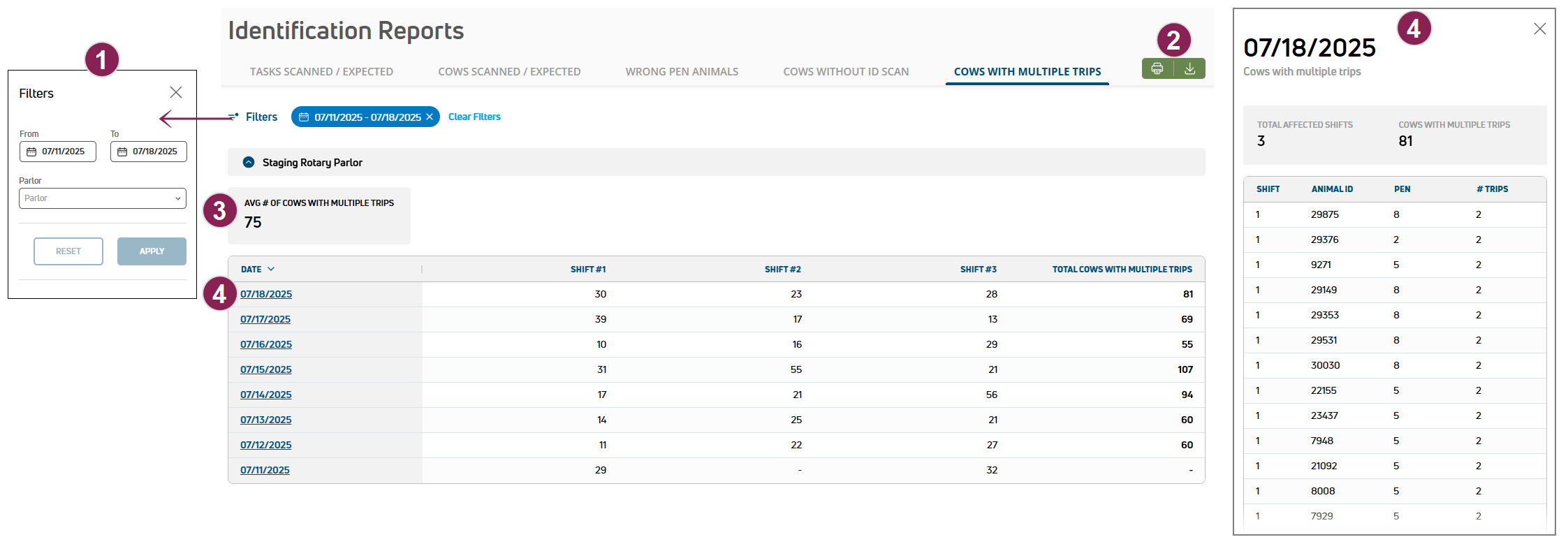
Task: Close the Filters panel
Action: pos(176,92)
